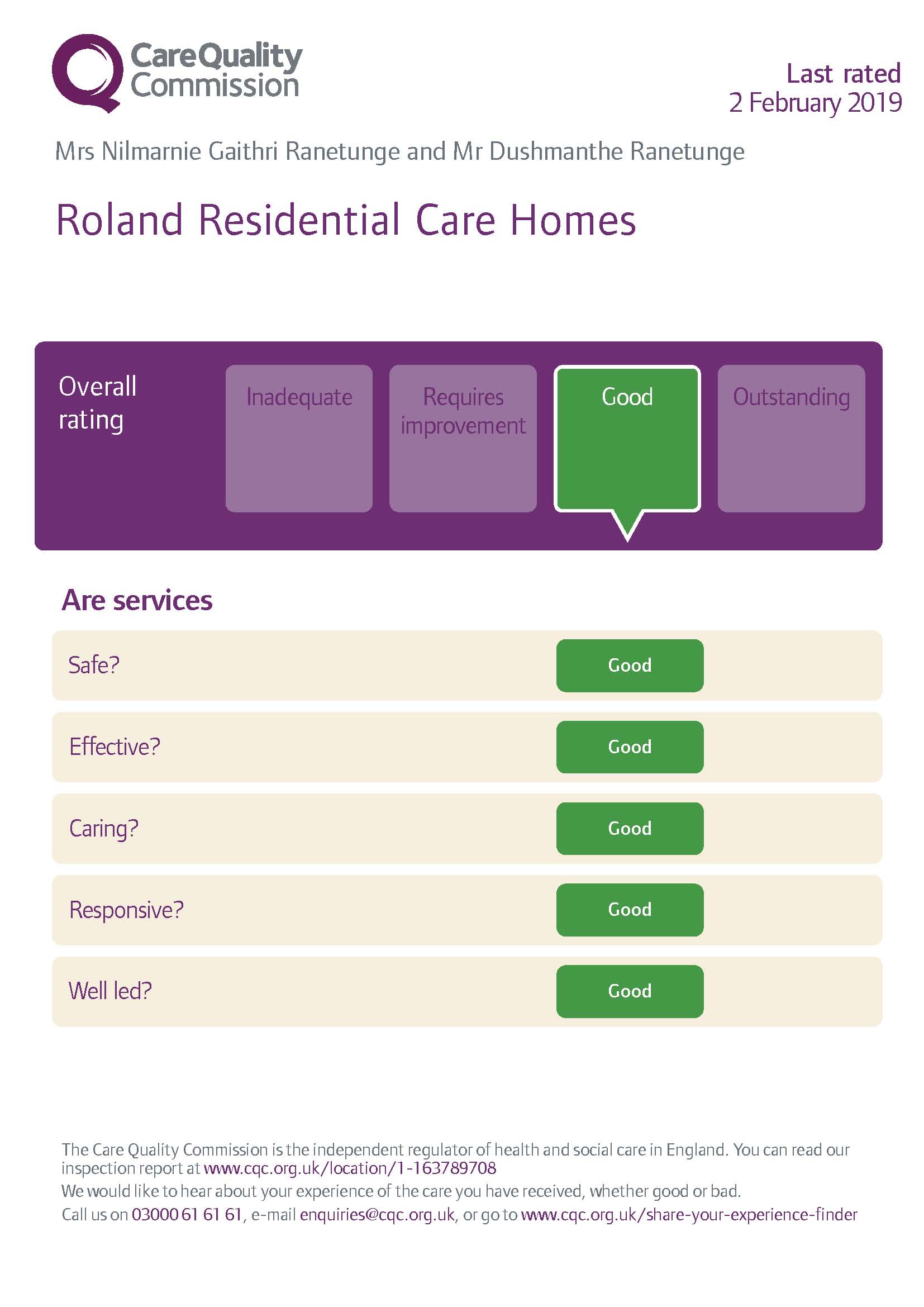
Task: Click the Good badge for Well led
Action: pos(629,991)
